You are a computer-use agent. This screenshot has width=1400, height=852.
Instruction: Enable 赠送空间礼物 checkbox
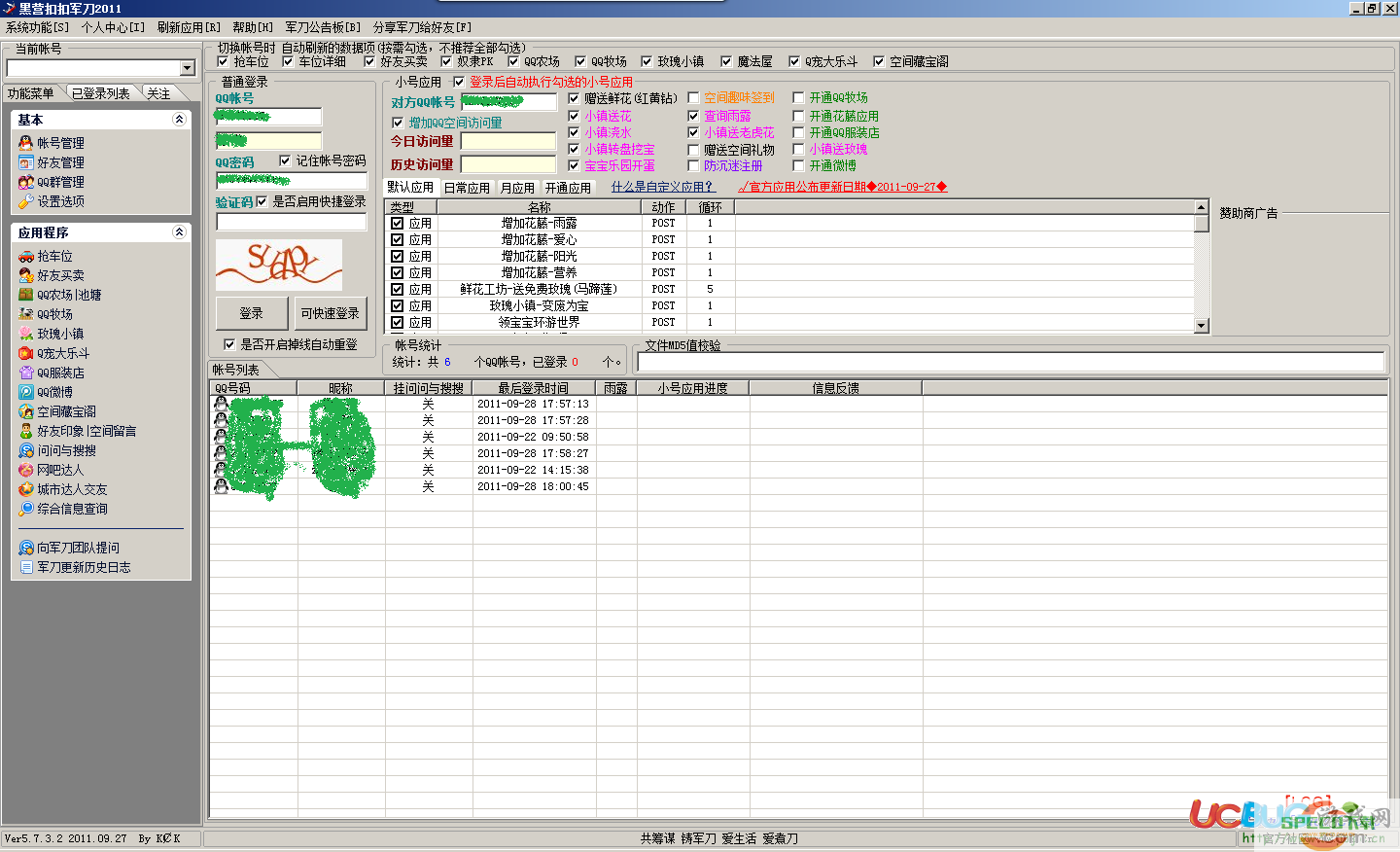tap(693, 150)
